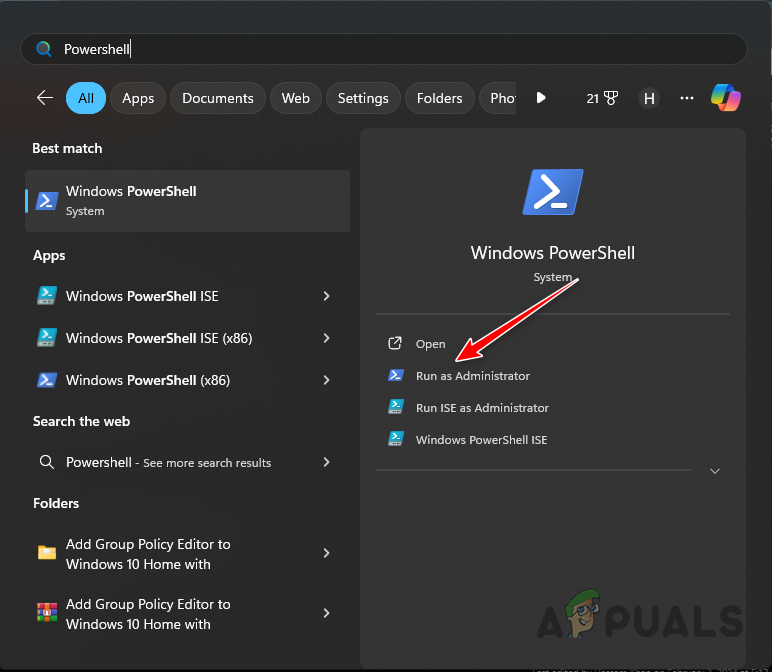Click the Apps section heading
The image size is (772, 672).
pos(49,256)
